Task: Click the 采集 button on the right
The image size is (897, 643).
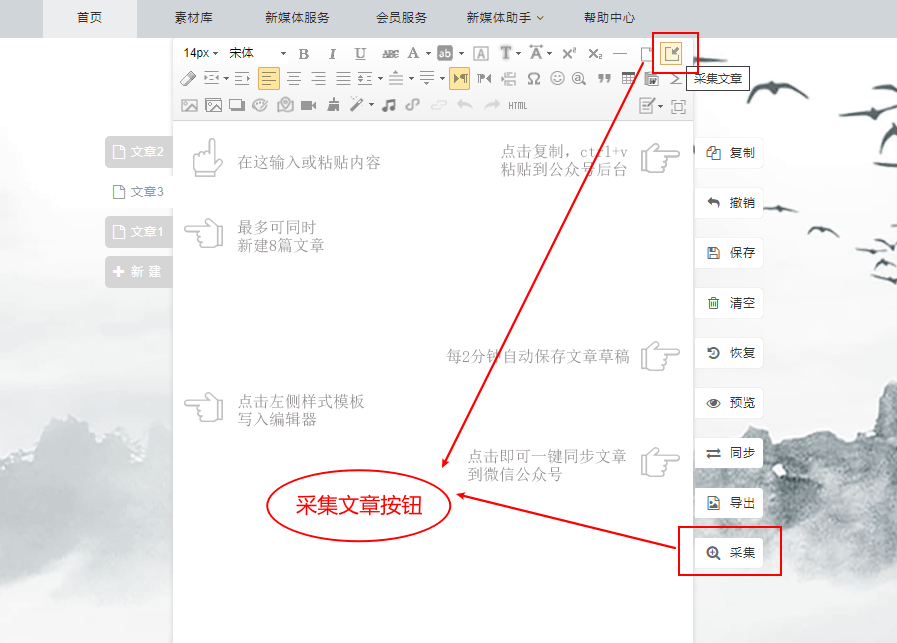Action: [730, 553]
